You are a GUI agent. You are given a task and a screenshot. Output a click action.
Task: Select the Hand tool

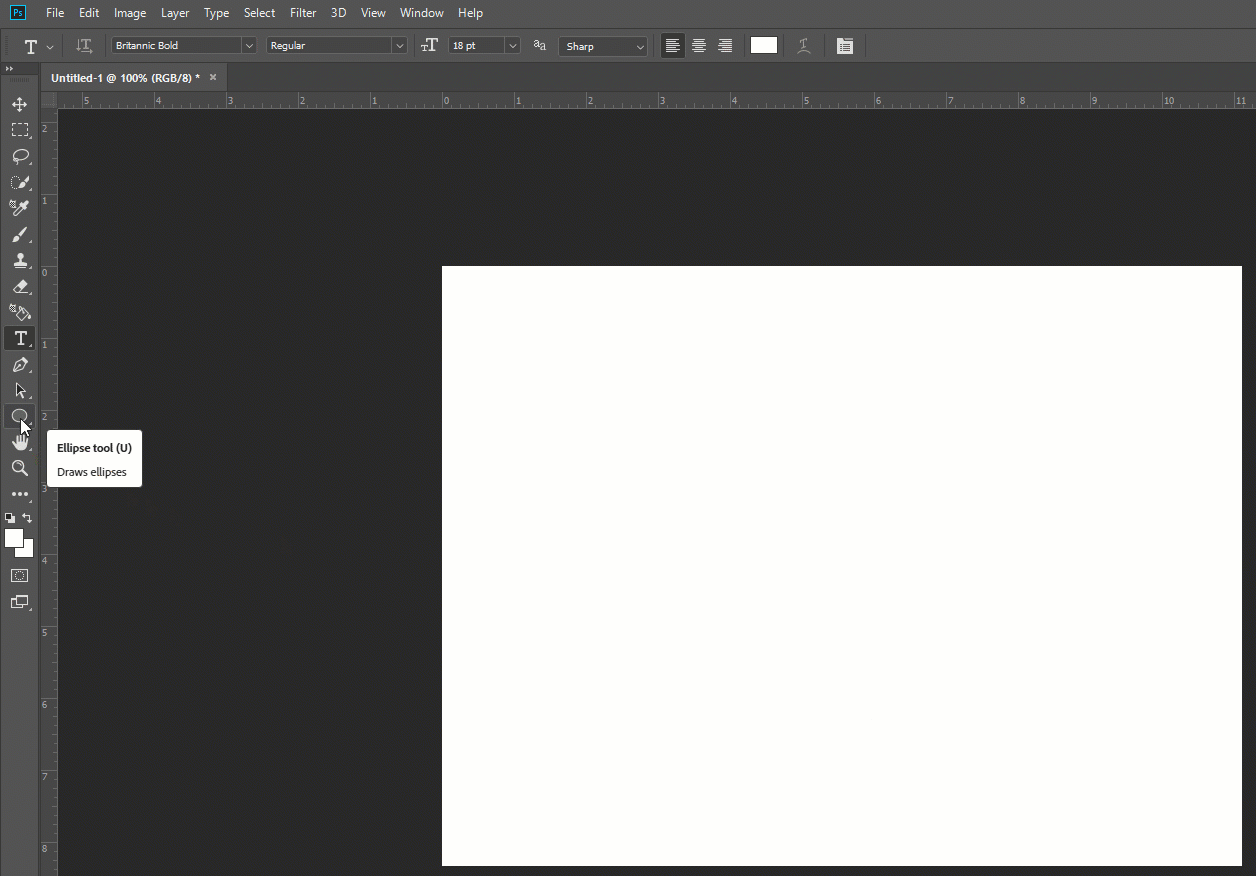tap(20, 442)
